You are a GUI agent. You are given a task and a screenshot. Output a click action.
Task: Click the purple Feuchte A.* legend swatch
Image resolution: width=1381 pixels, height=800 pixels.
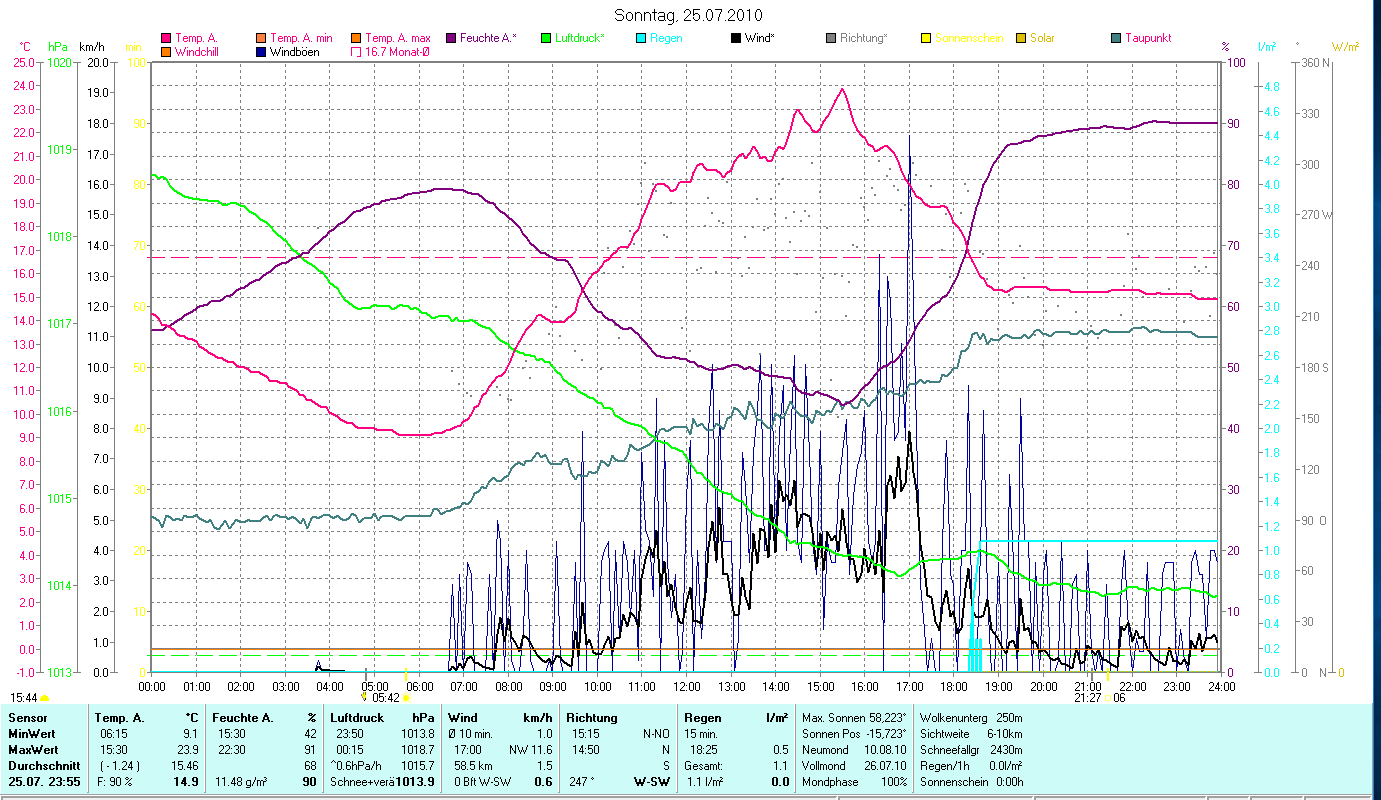450,38
